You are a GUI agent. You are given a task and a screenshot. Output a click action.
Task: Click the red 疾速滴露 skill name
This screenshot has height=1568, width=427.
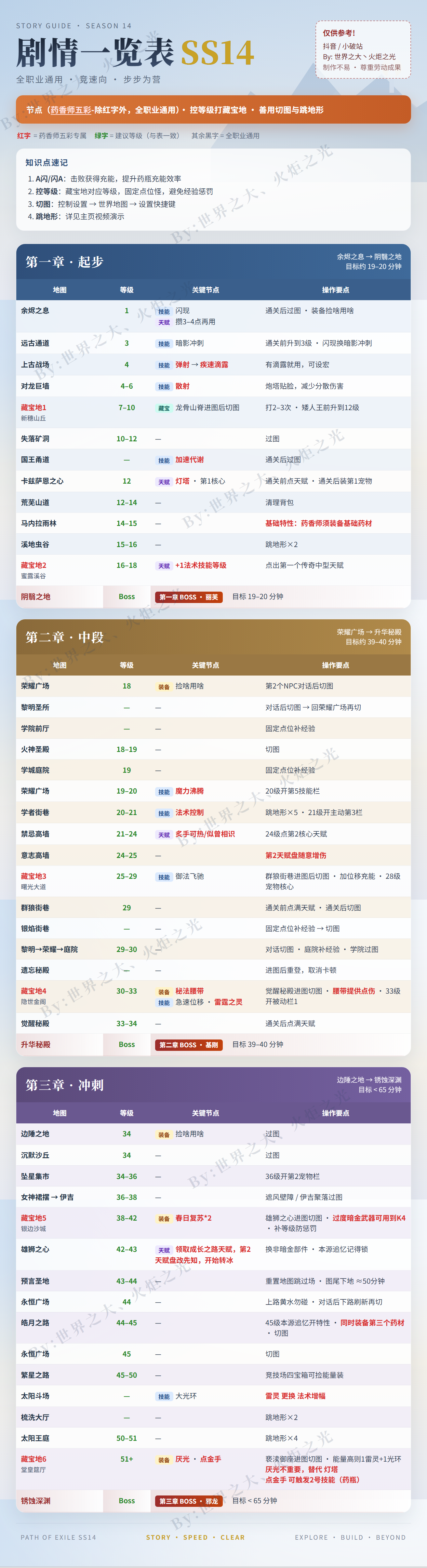(214, 365)
